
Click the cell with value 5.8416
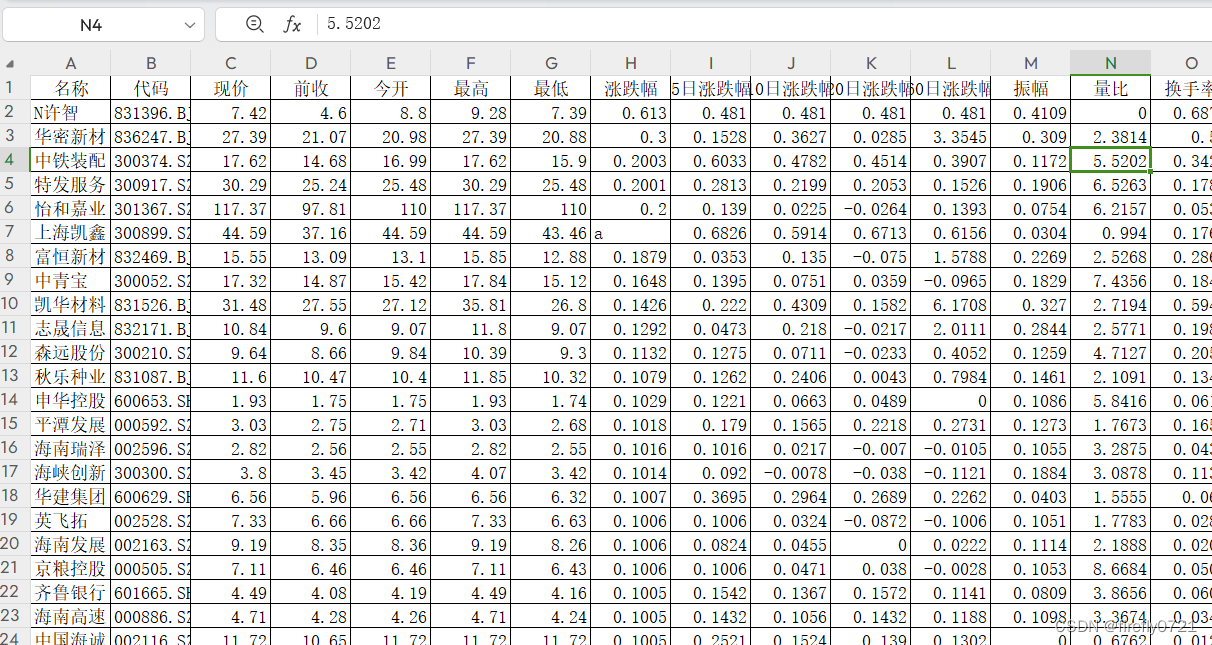pyautogui.click(x=1111, y=400)
